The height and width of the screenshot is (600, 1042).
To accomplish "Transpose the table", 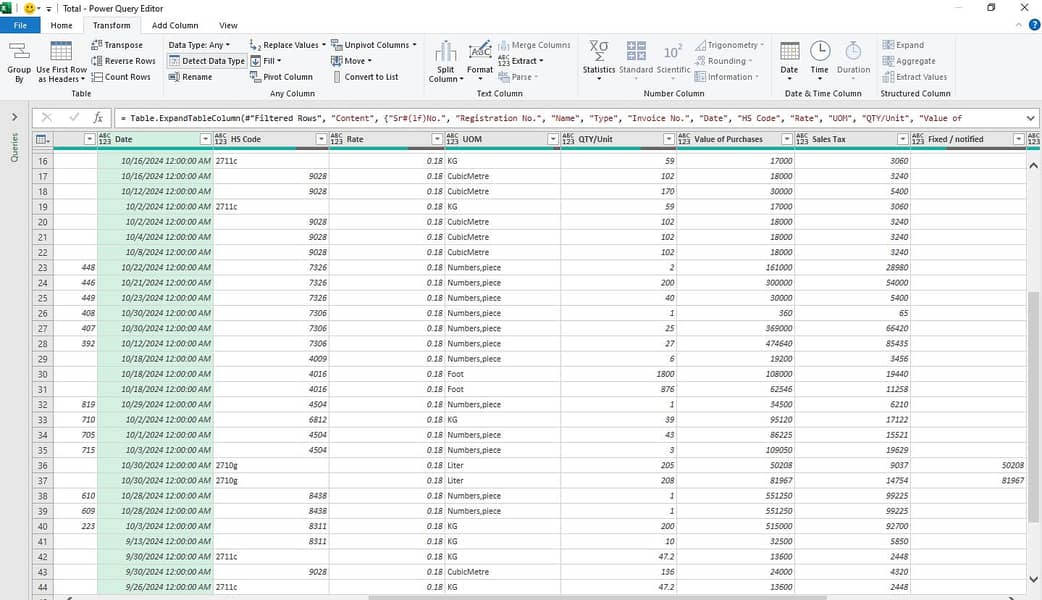I will (x=117, y=45).
